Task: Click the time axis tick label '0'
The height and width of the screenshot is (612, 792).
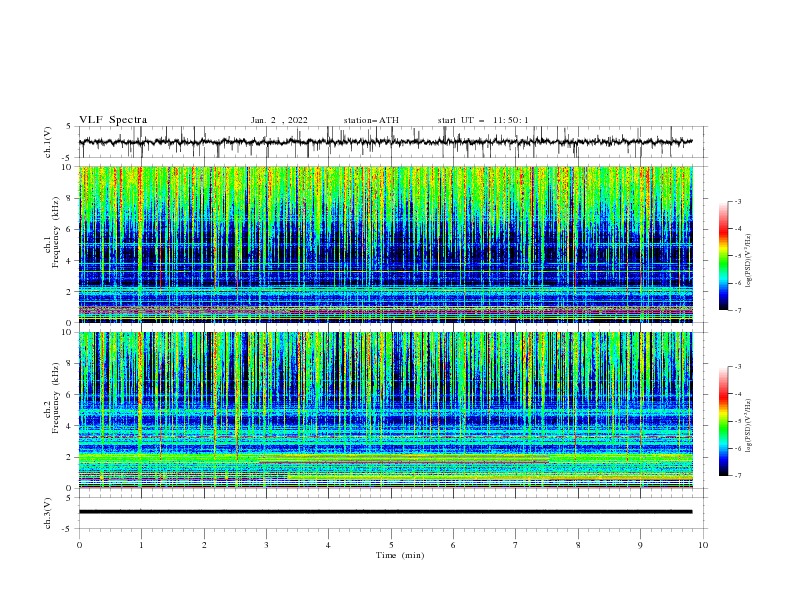Action: click(x=79, y=545)
